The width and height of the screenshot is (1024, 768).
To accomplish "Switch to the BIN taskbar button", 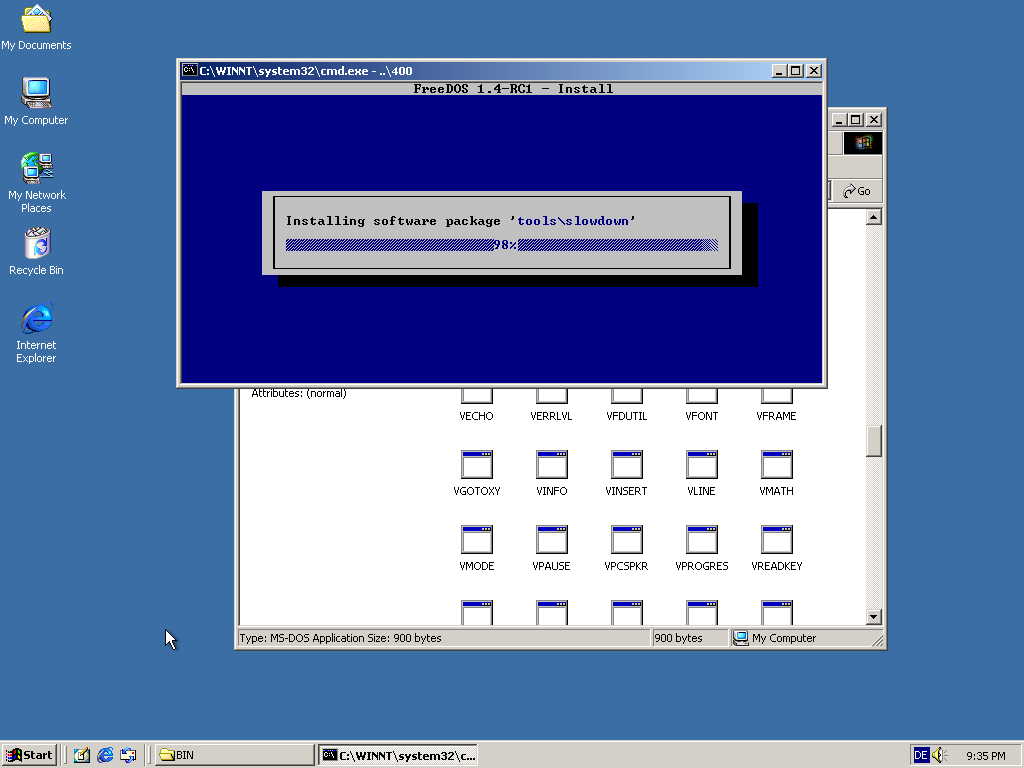I will [235, 755].
